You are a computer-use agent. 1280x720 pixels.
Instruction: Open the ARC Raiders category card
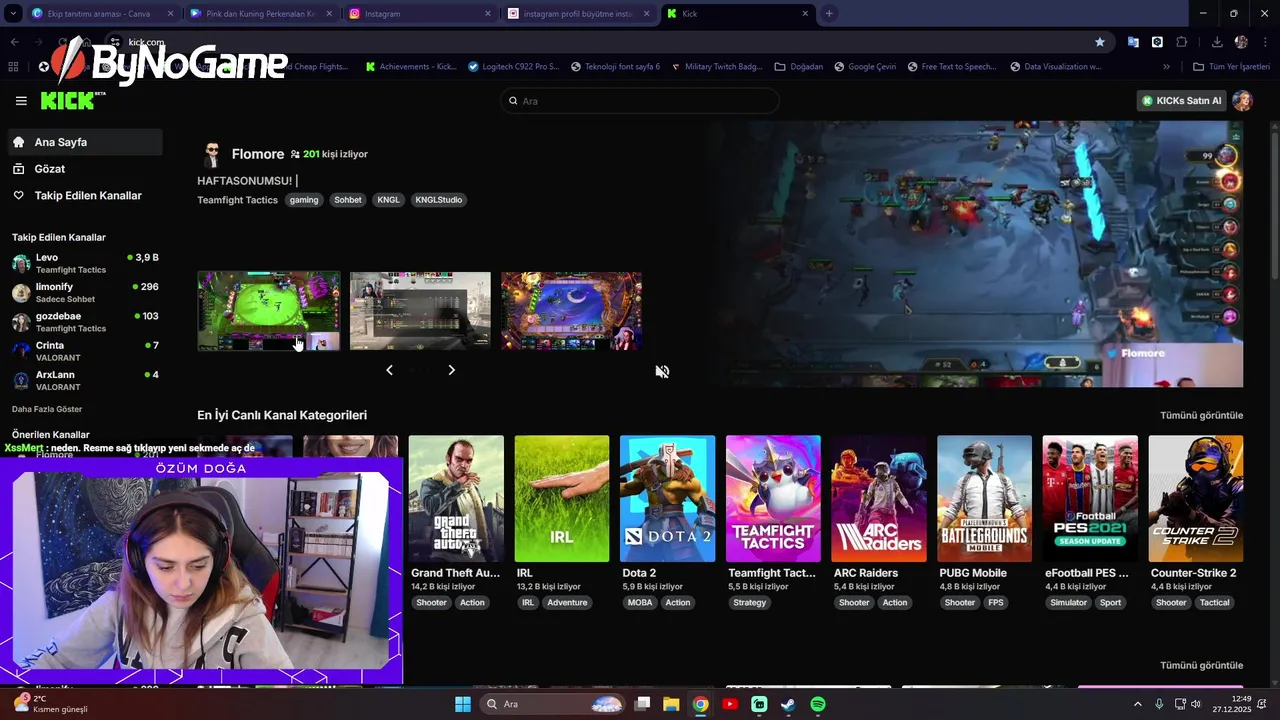pyautogui.click(x=879, y=498)
